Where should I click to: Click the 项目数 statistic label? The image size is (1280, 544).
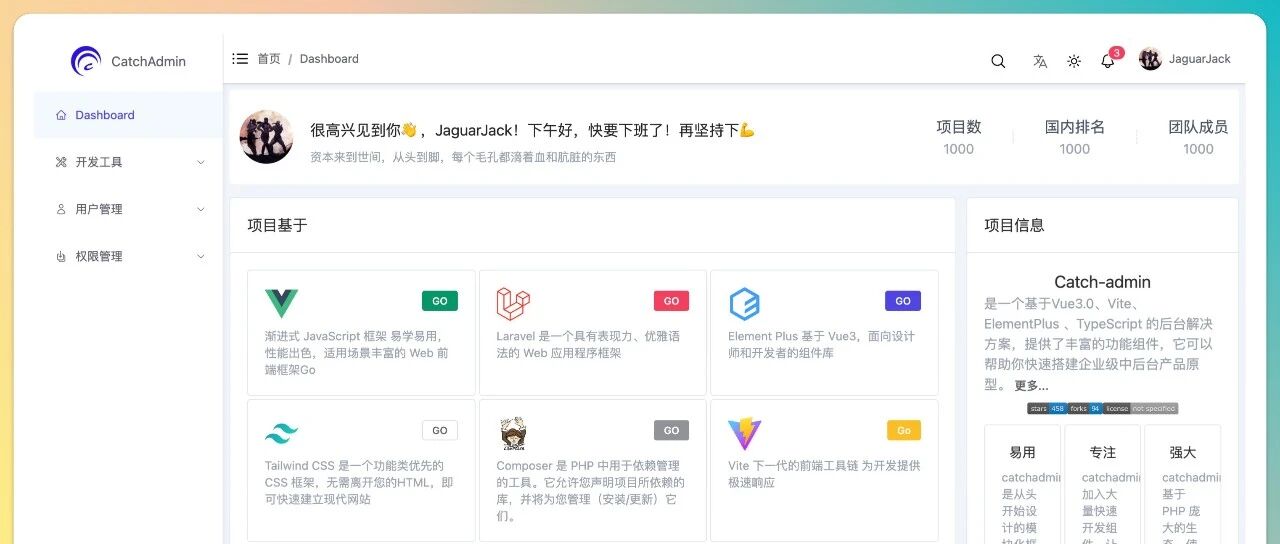pos(959,127)
